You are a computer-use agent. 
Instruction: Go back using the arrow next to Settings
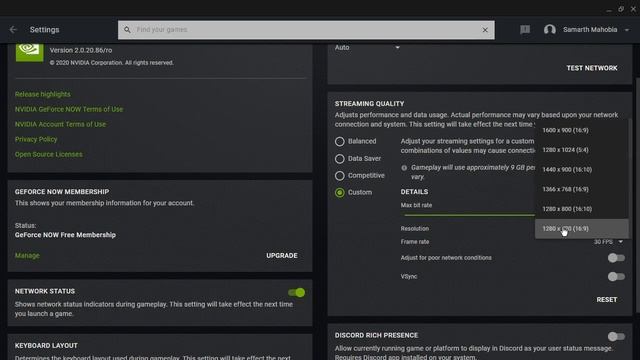click(x=13, y=30)
